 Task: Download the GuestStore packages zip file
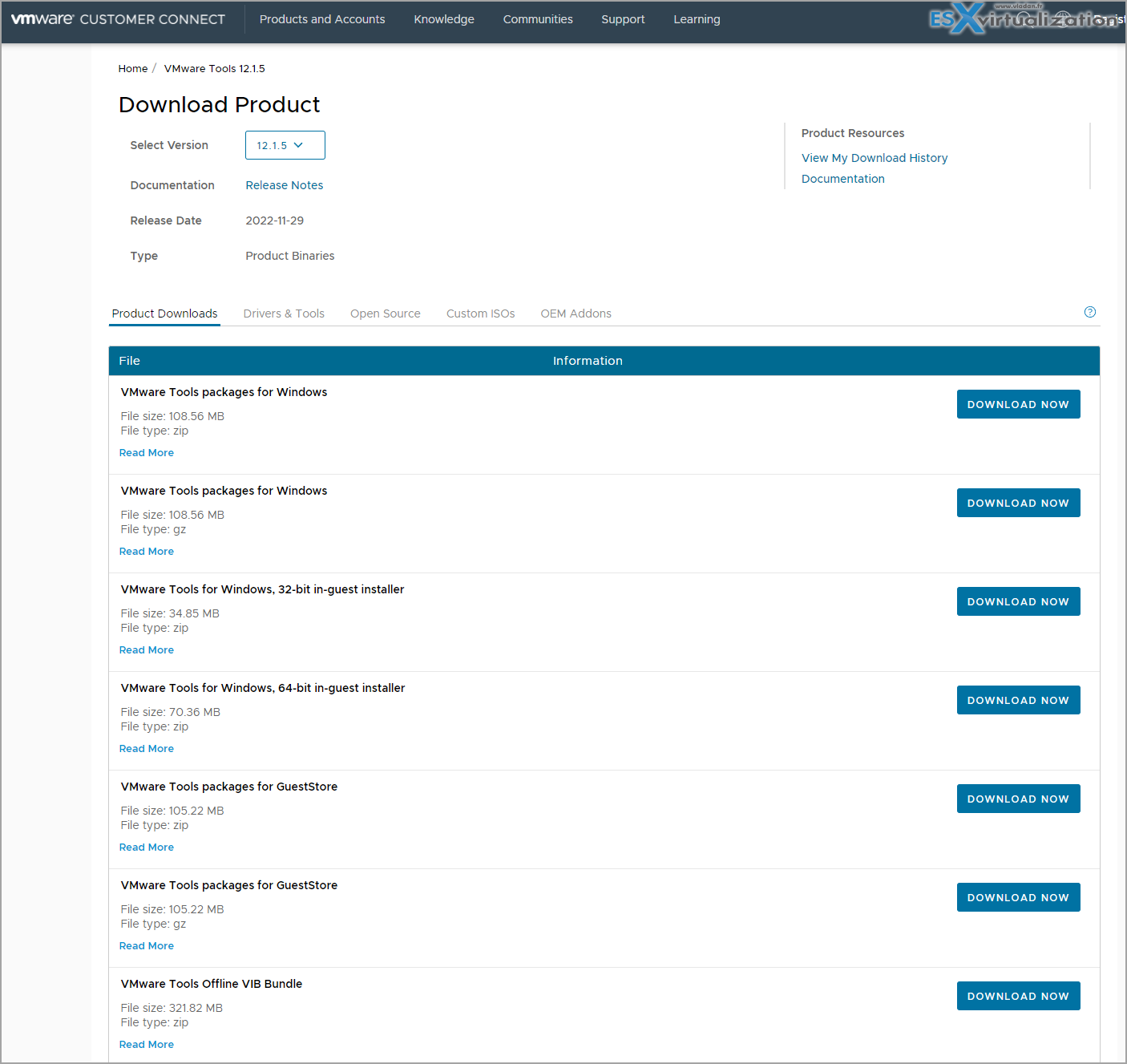pyautogui.click(x=1018, y=799)
